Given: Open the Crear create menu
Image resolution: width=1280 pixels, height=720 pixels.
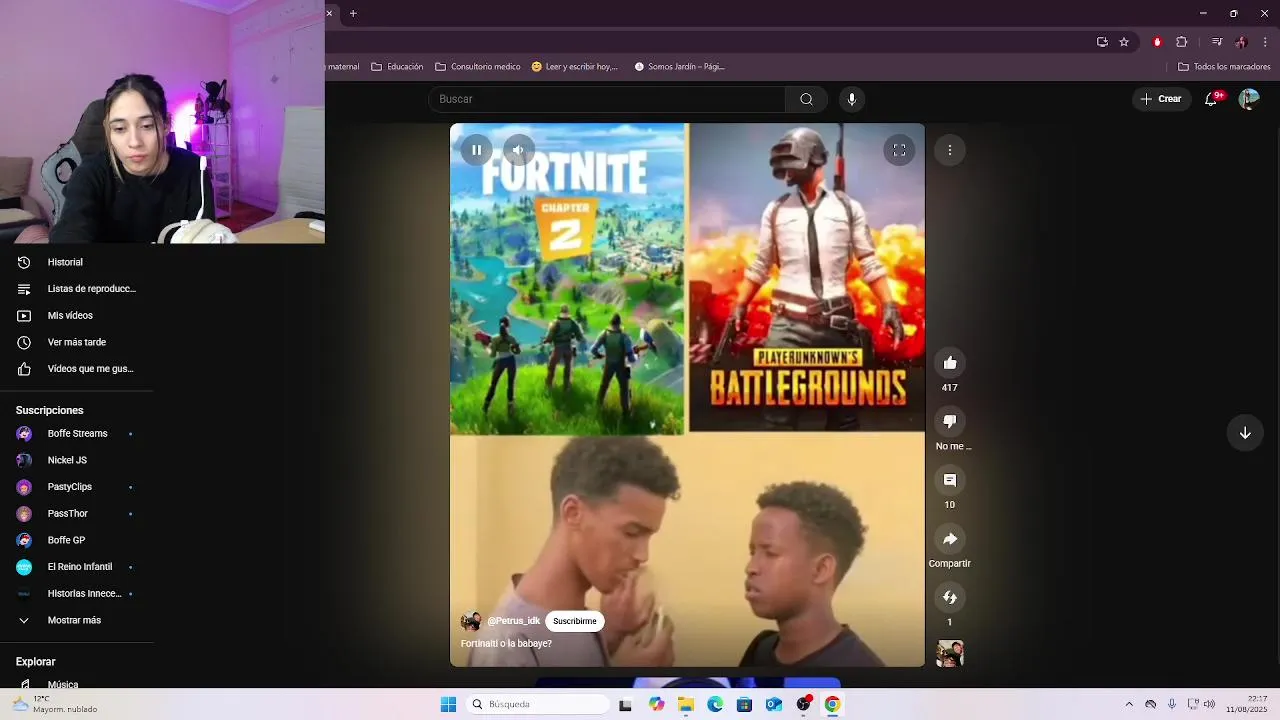Looking at the screenshot, I should (1160, 99).
